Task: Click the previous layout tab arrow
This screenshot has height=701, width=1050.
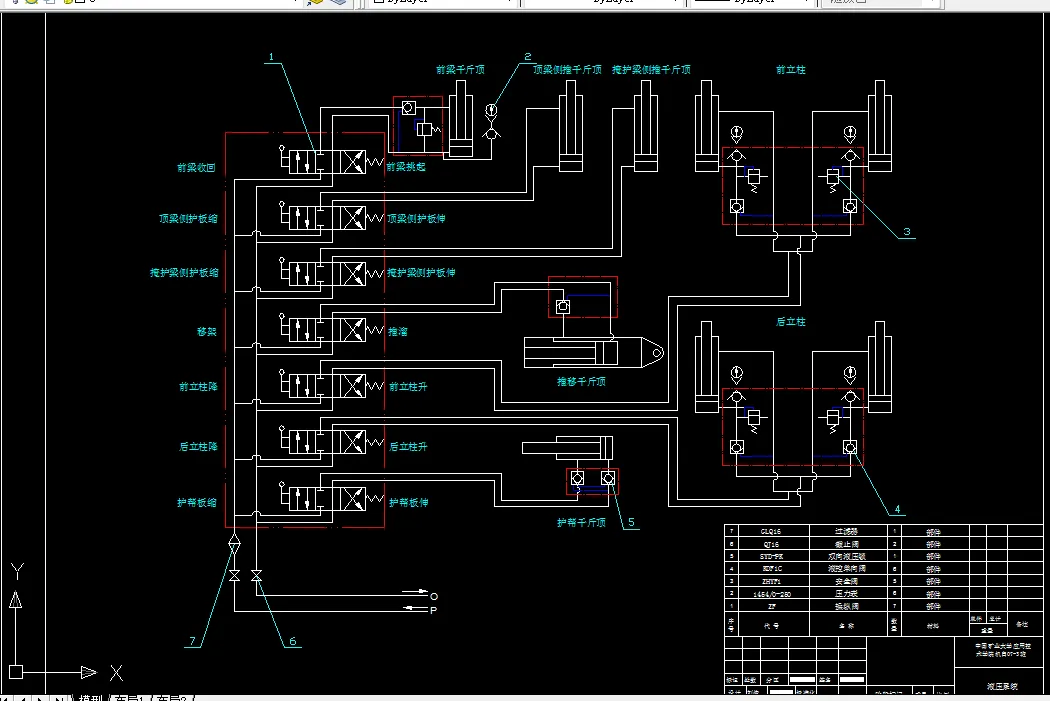Action: [x=23, y=698]
